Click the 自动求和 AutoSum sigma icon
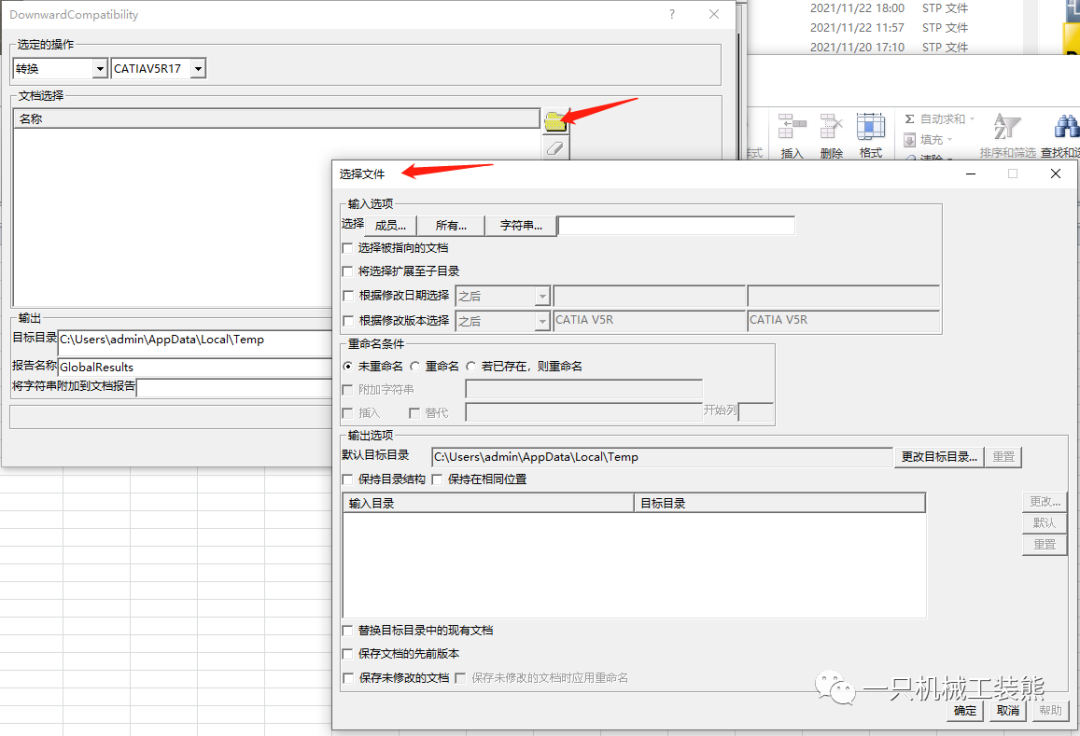The height and width of the screenshot is (736, 1080). 909,119
